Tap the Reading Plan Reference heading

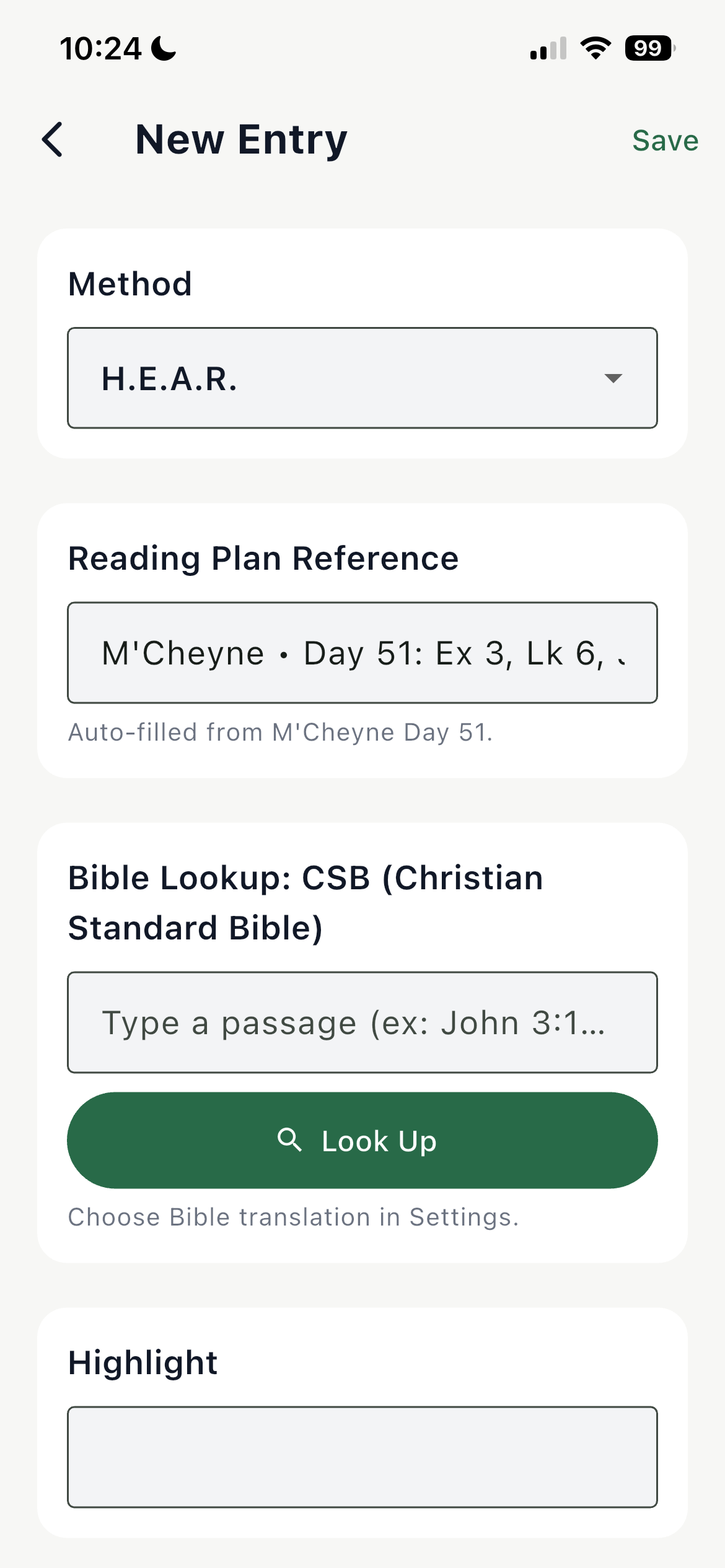point(263,559)
